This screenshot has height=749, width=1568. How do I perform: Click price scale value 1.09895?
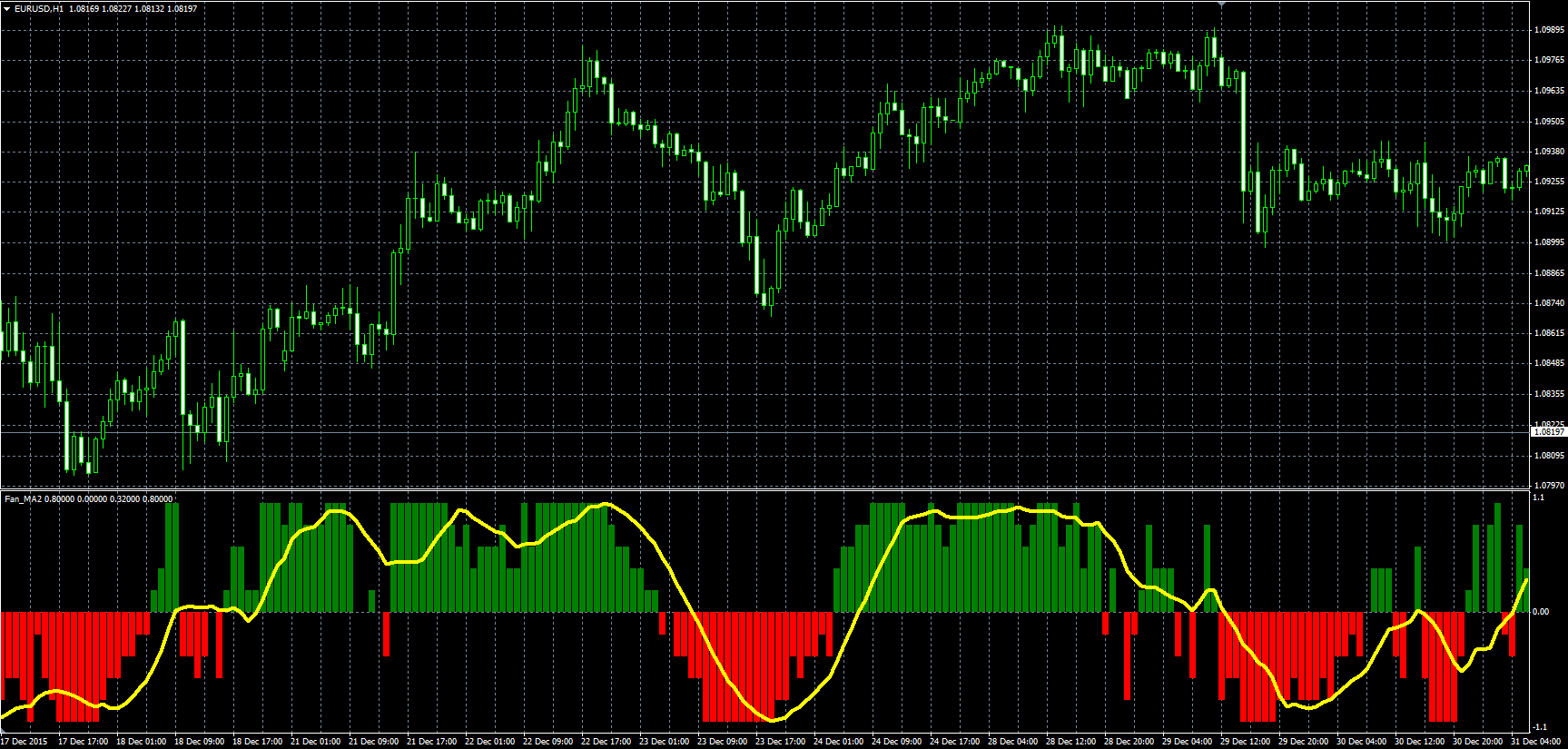pos(1550,29)
